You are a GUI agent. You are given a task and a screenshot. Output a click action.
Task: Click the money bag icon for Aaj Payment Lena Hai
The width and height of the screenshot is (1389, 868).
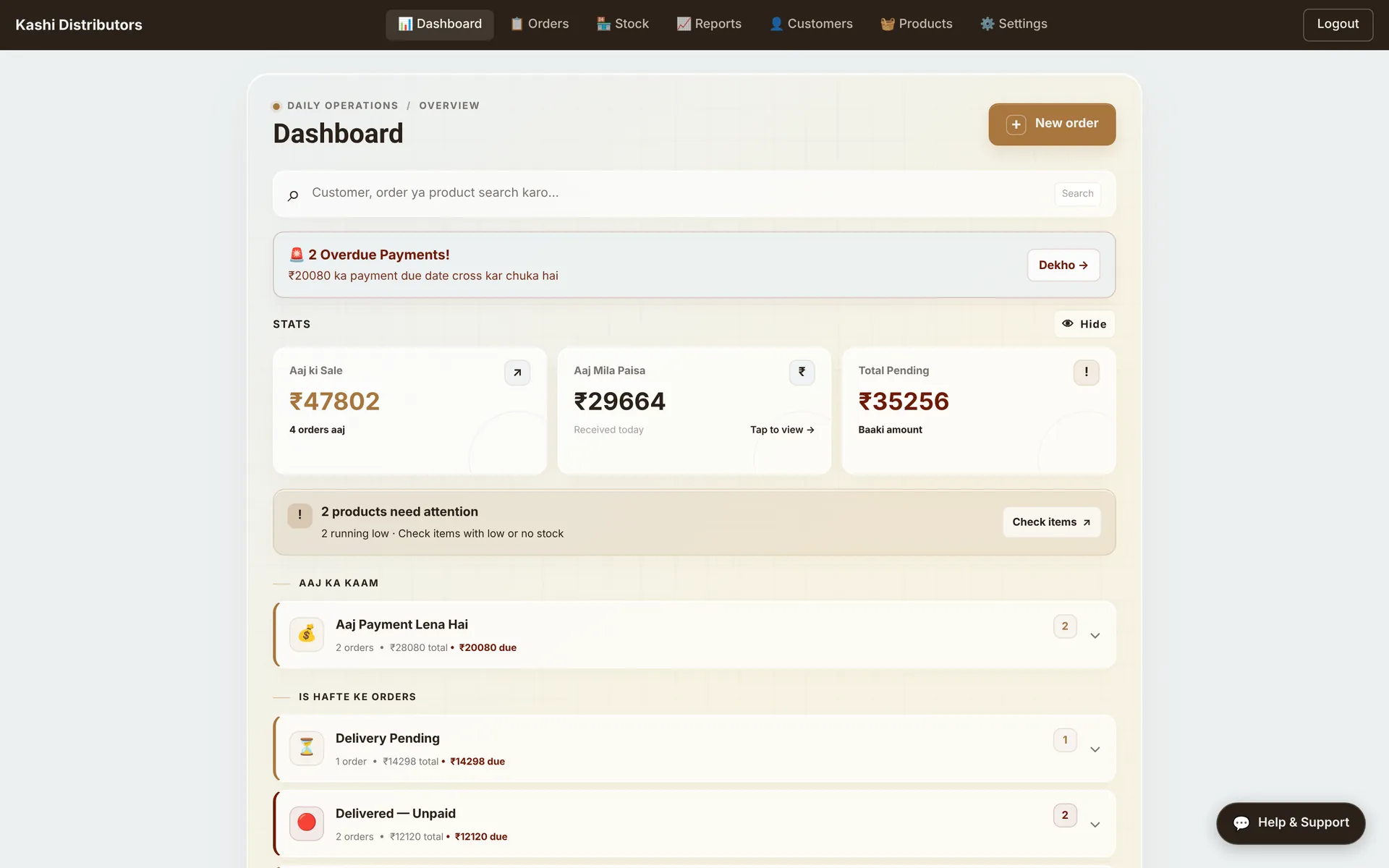tap(307, 634)
